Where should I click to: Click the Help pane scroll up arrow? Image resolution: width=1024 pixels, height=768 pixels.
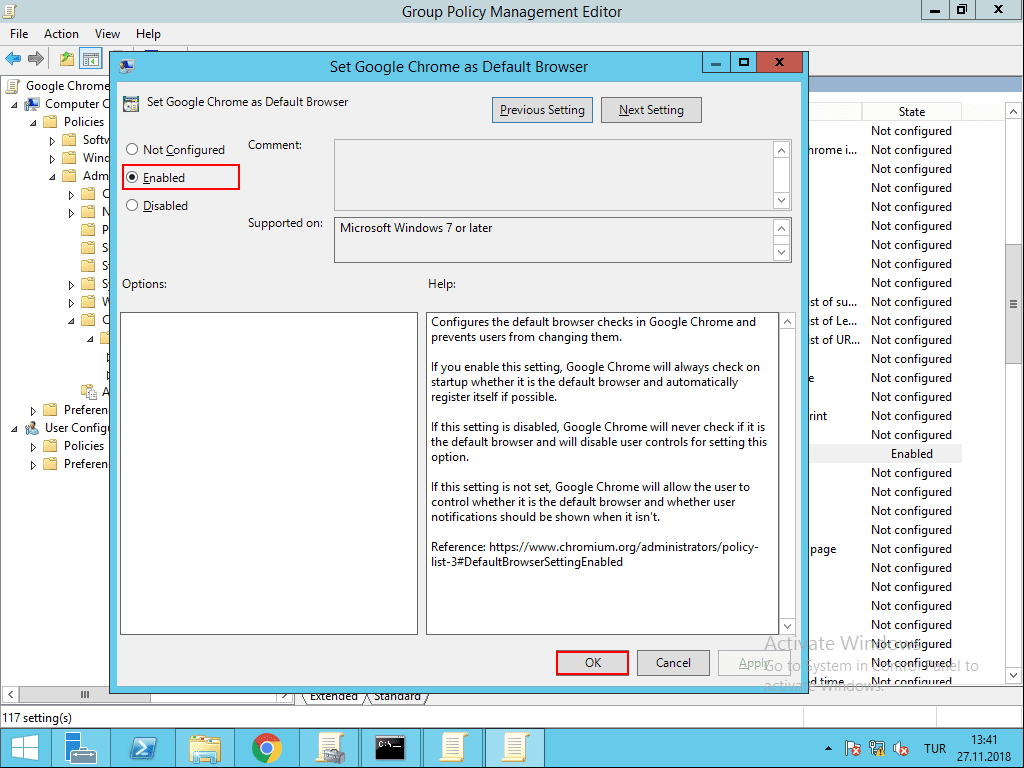(x=788, y=321)
